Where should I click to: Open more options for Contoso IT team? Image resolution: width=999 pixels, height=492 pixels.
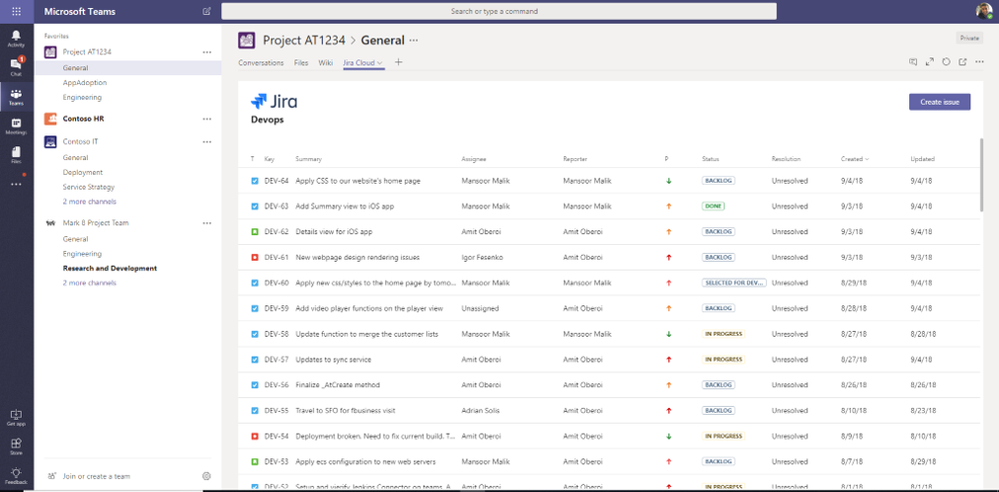(206, 141)
